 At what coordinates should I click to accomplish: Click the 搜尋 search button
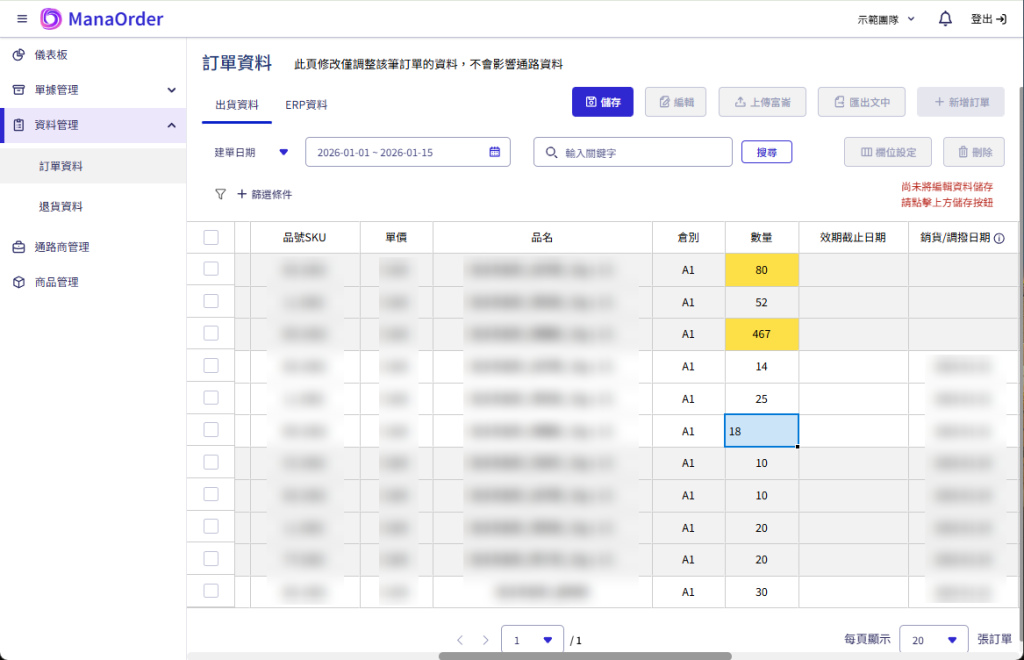click(x=766, y=152)
